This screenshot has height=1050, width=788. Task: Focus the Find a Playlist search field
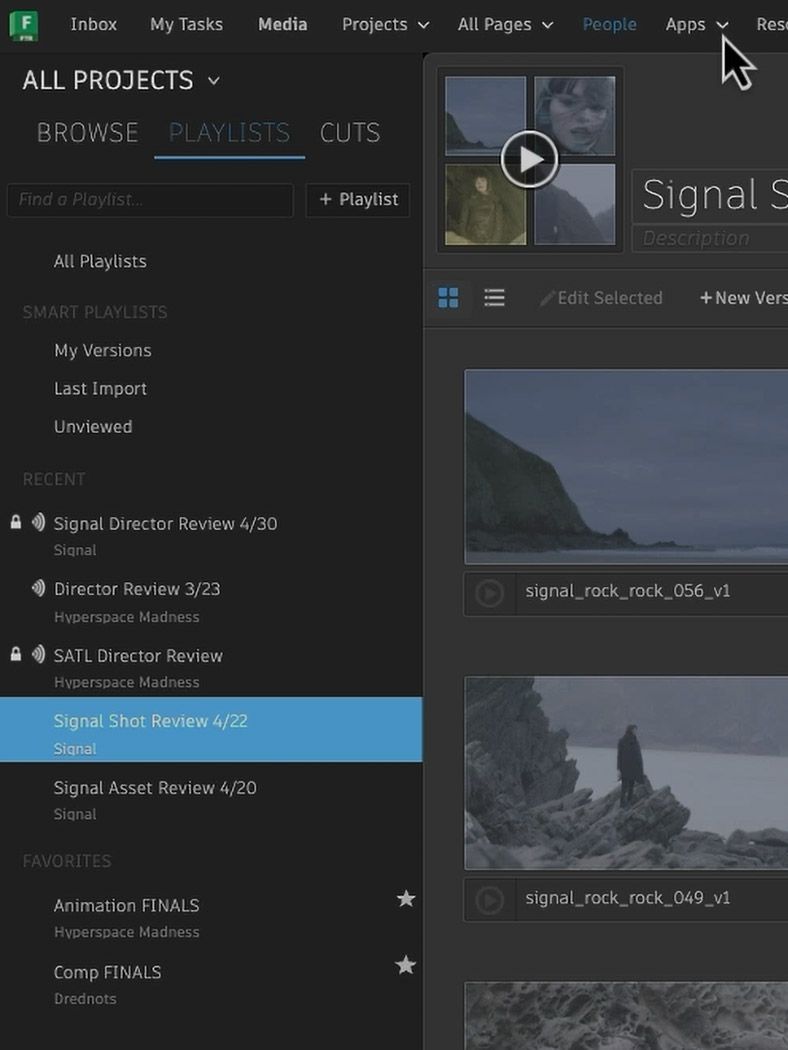(150, 200)
